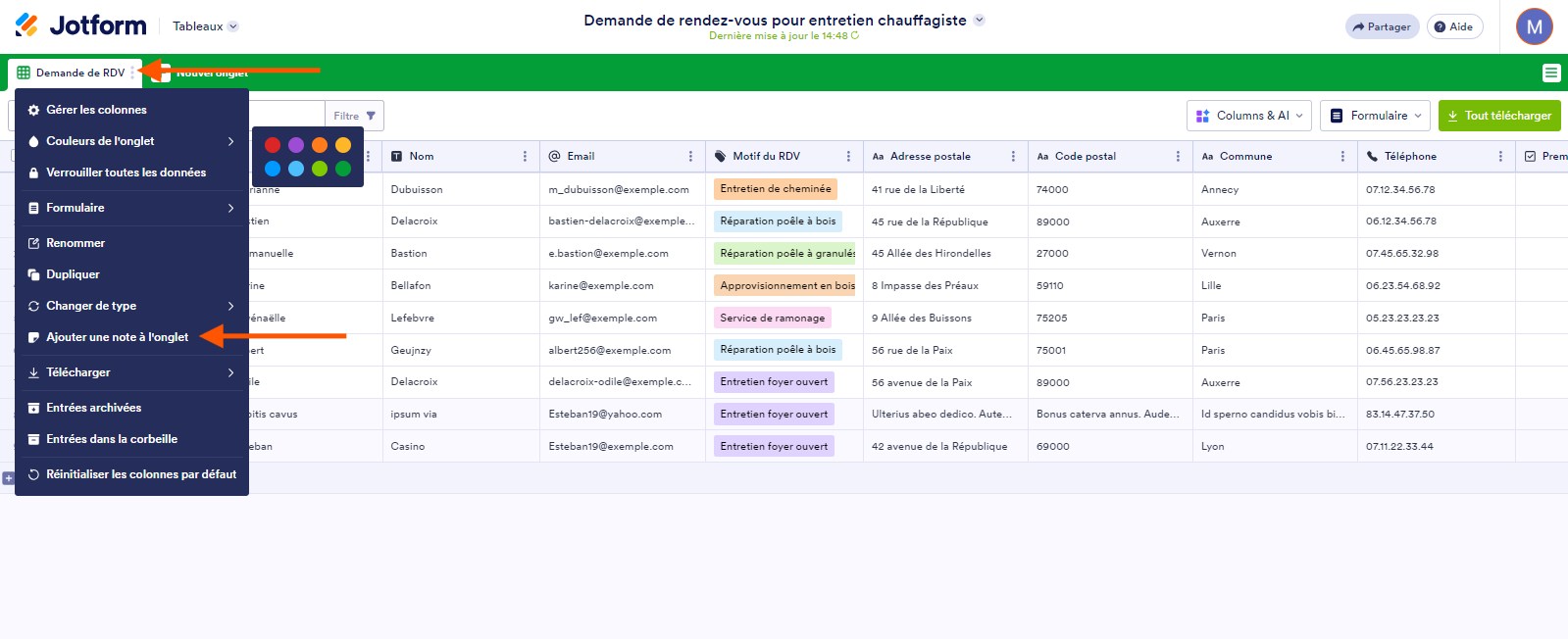Click the Geujnzy name cell
The height and width of the screenshot is (639, 1568).
[461, 350]
